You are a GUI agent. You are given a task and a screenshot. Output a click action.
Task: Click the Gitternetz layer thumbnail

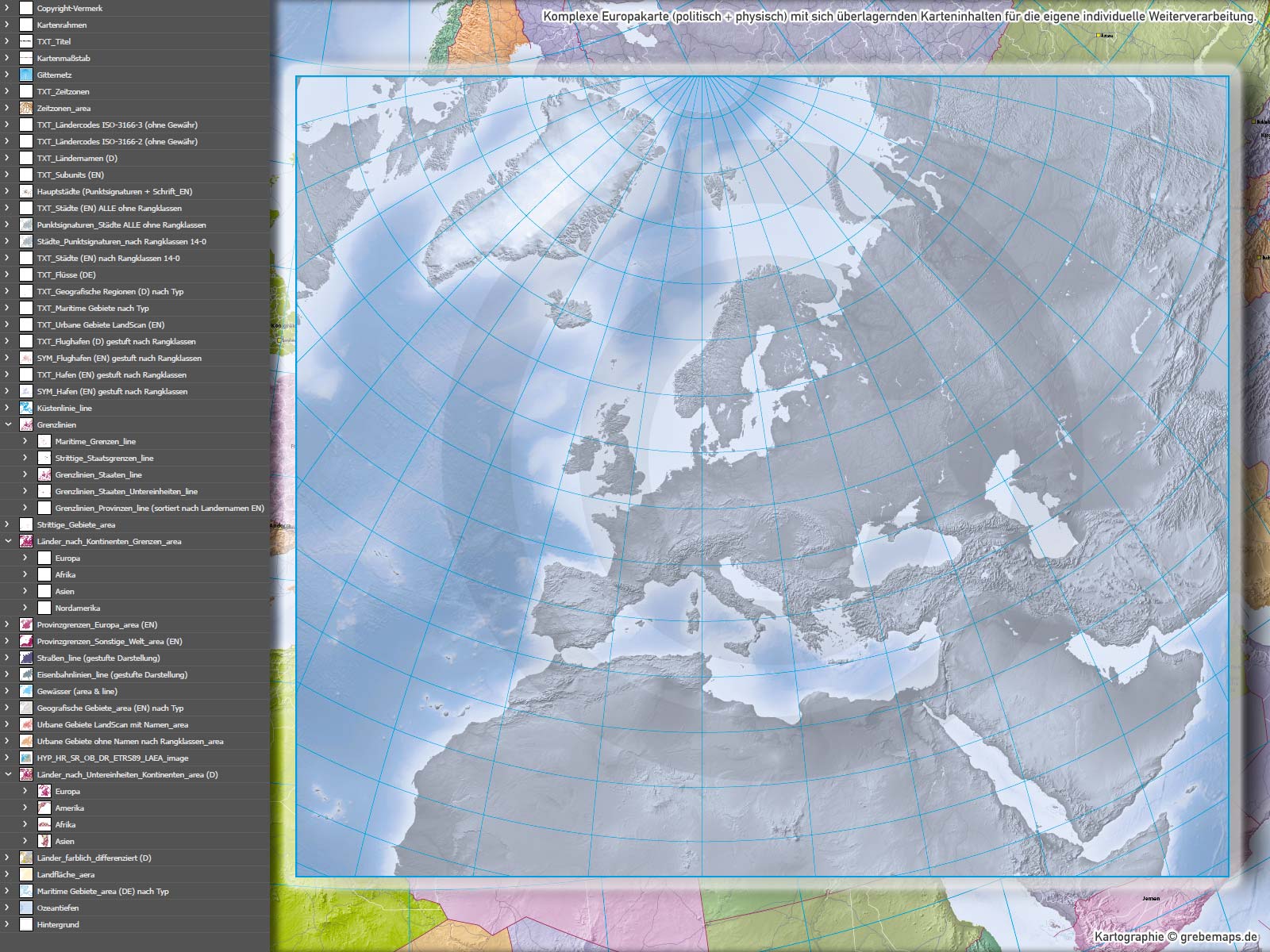(x=26, y=75)
